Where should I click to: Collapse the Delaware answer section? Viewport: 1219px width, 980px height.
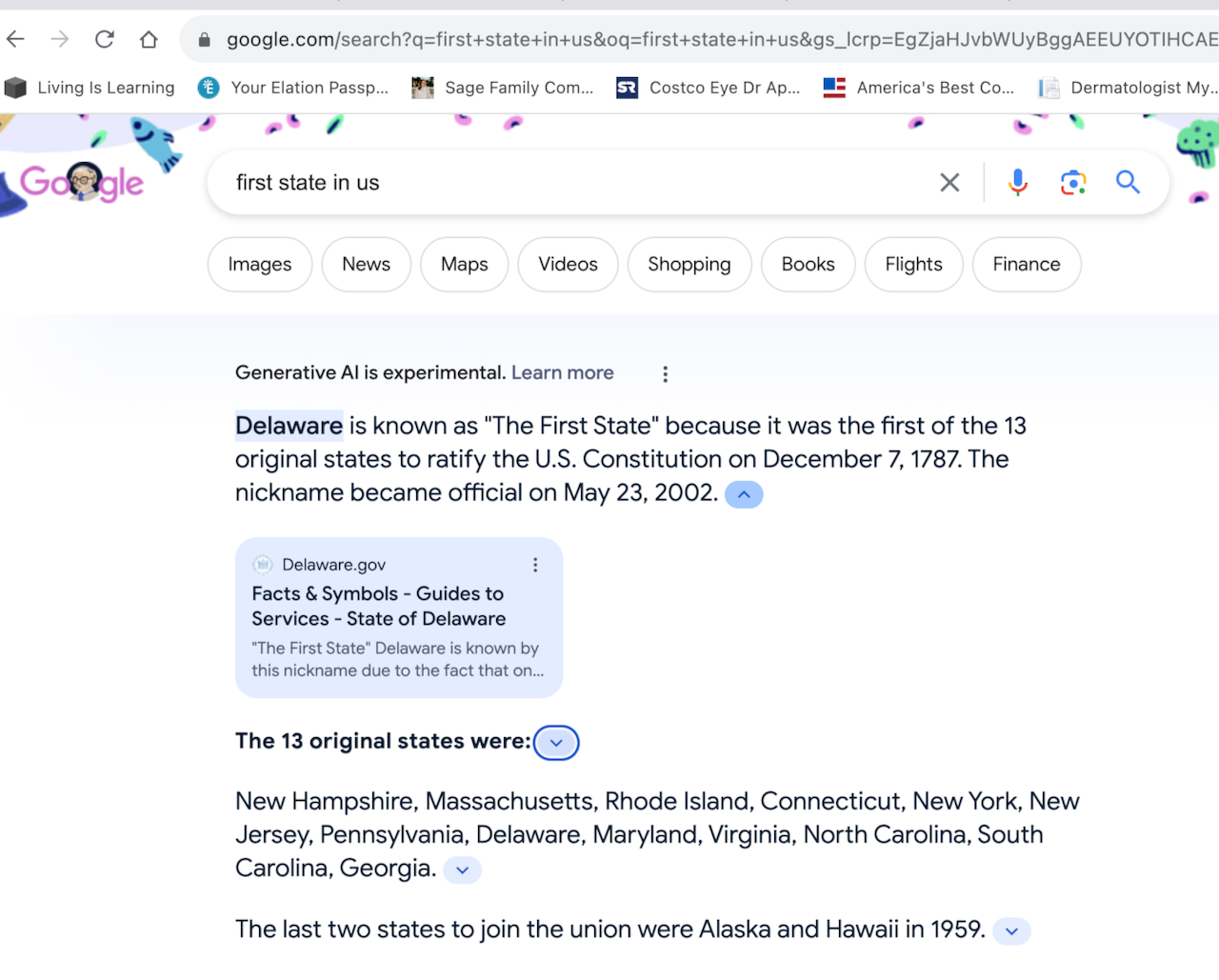point(744,494)
